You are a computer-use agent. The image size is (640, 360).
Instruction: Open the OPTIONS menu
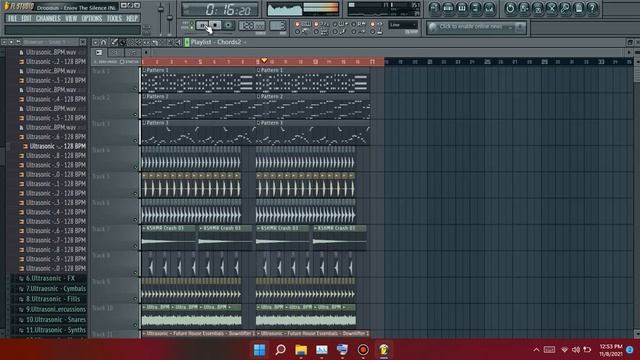point(92,18)
